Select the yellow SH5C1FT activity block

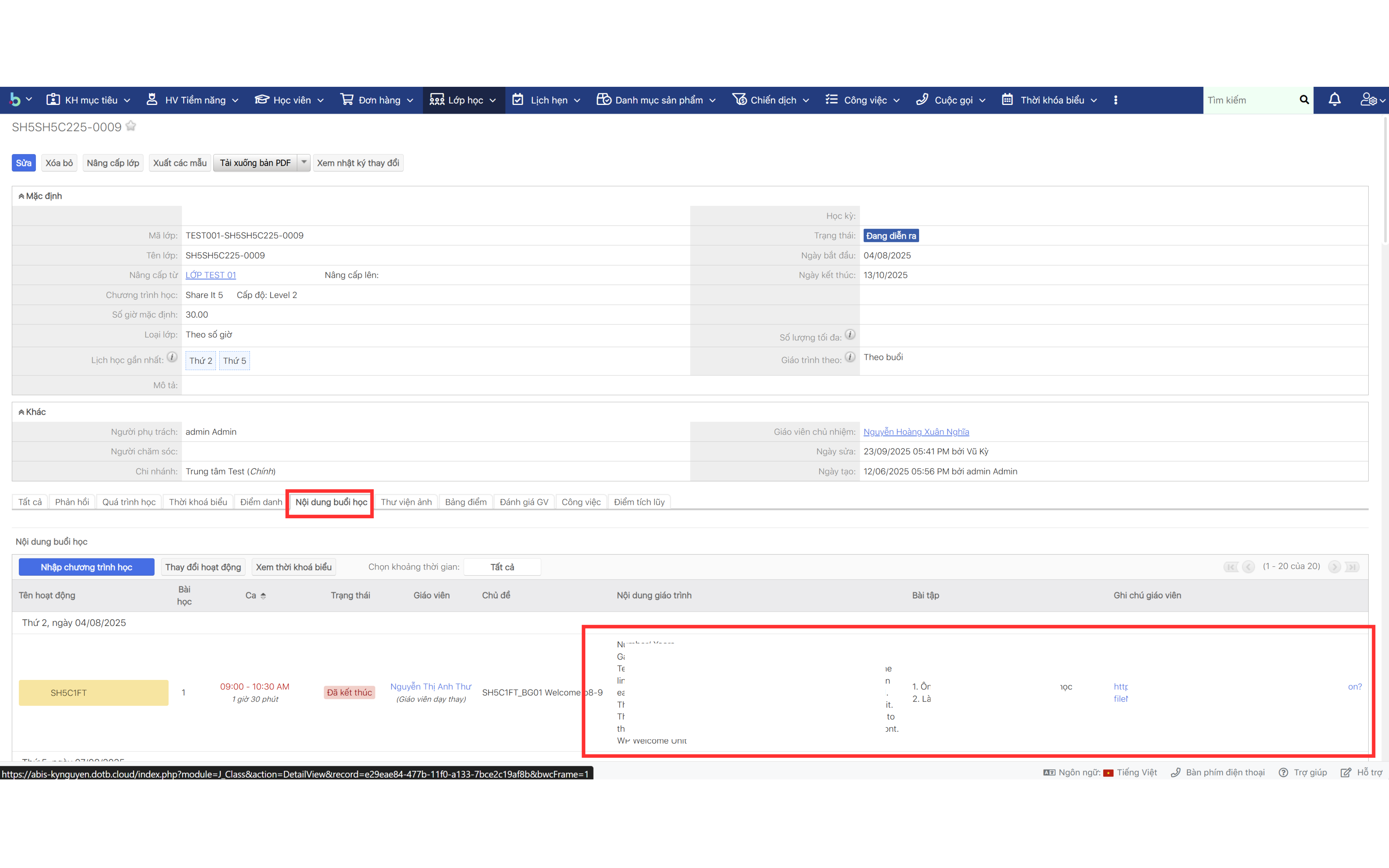(93, 693)
